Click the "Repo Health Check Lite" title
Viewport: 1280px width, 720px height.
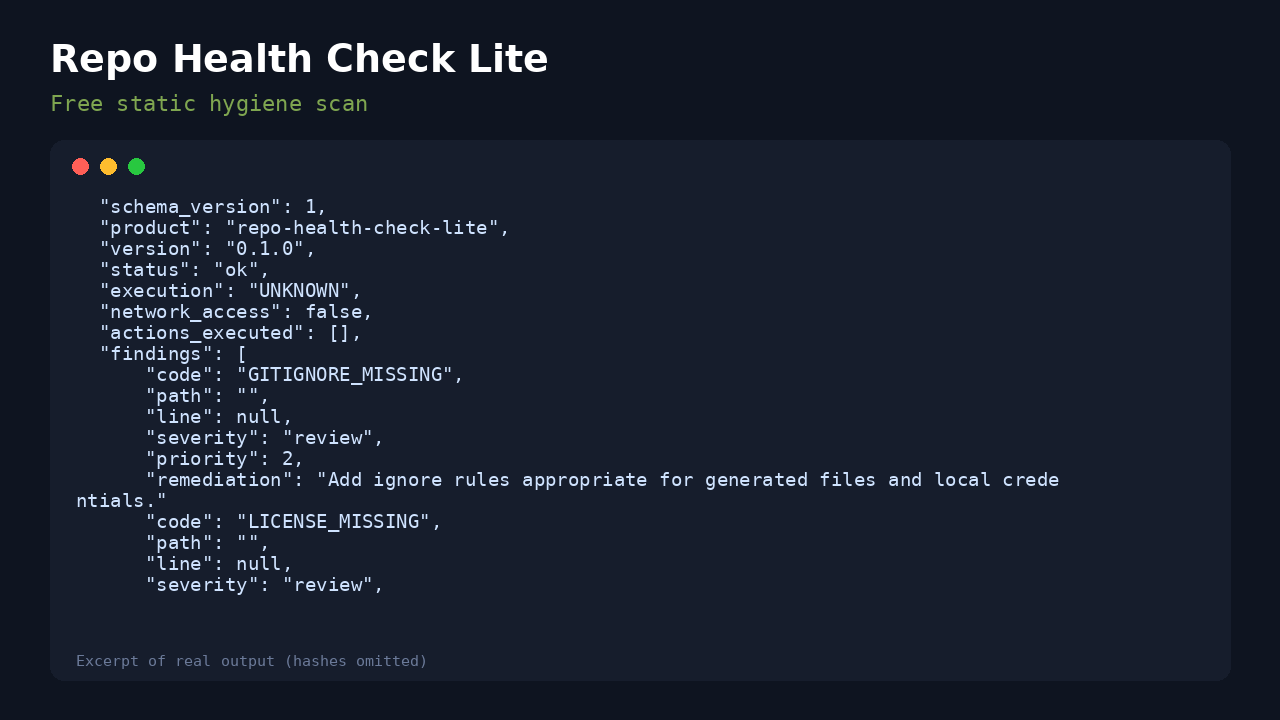[x=299, y=59]
